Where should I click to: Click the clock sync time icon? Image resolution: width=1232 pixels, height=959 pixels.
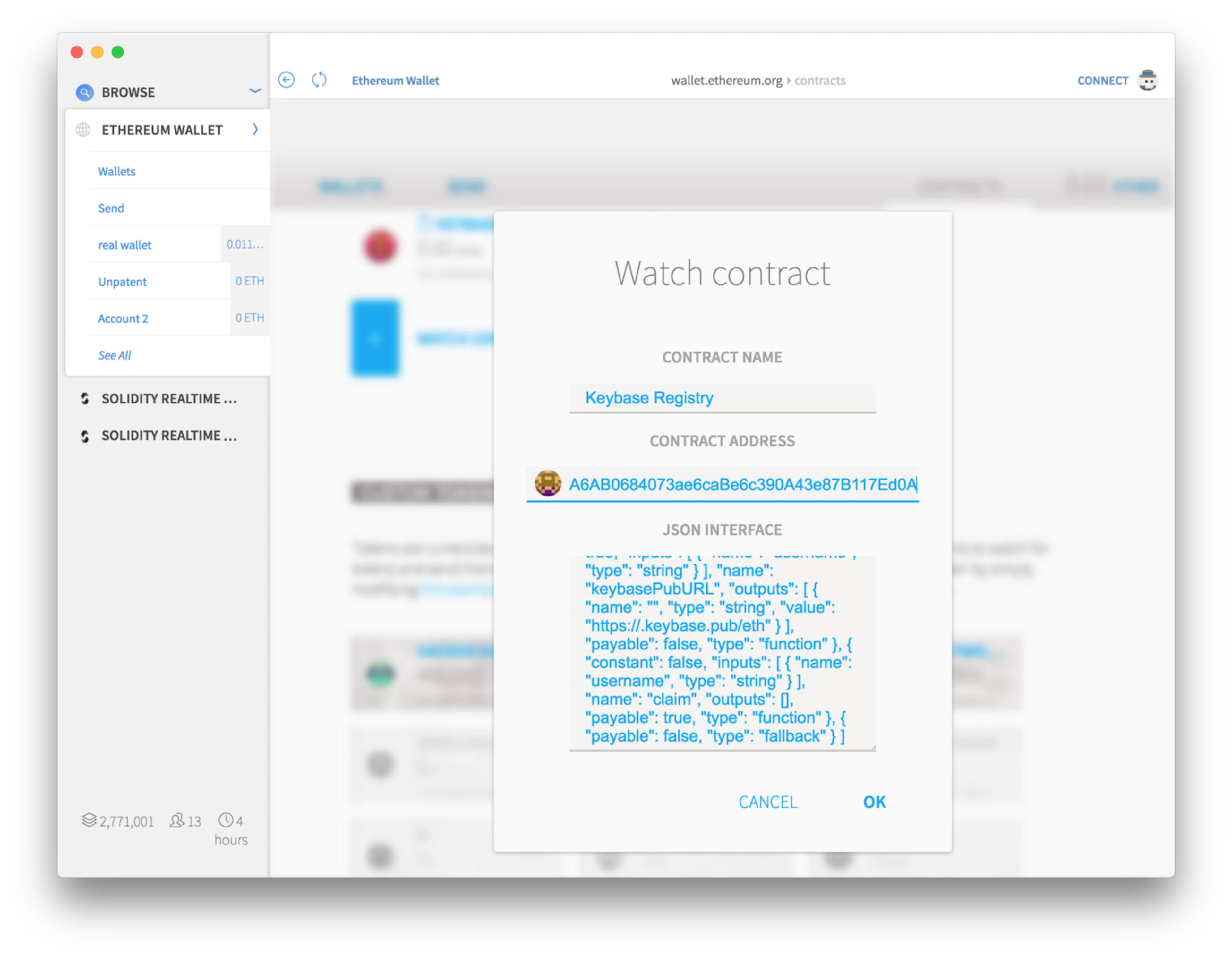coord(226,820)
